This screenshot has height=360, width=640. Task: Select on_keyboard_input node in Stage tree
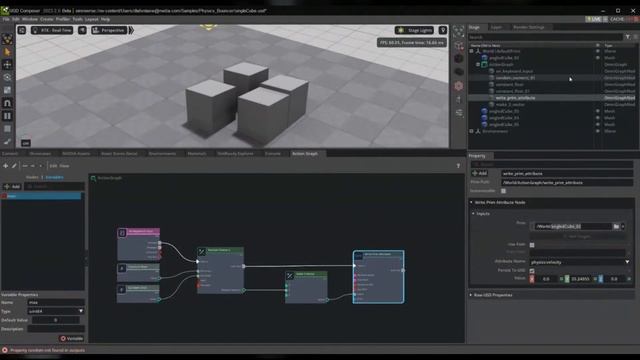514,71
